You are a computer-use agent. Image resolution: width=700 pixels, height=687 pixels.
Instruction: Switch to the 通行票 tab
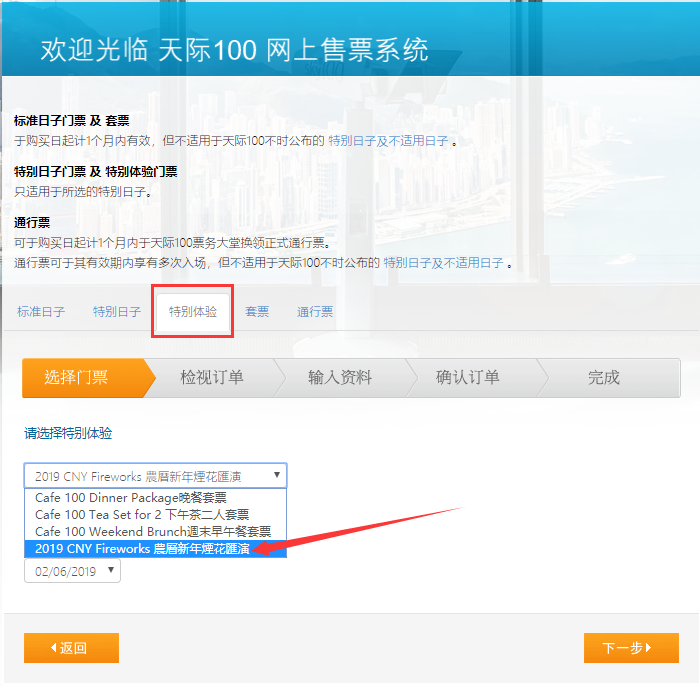315,312
